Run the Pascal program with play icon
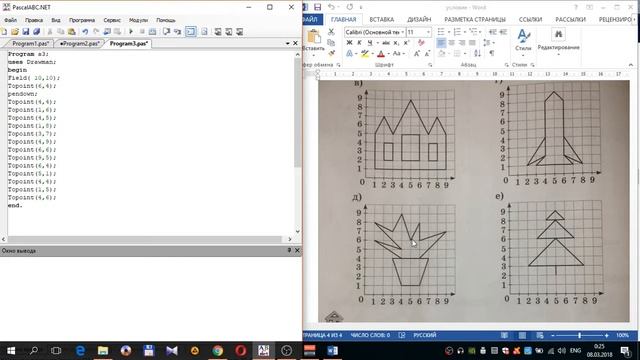640x360 pixels. pyautogui.click(x=131, y=31)
